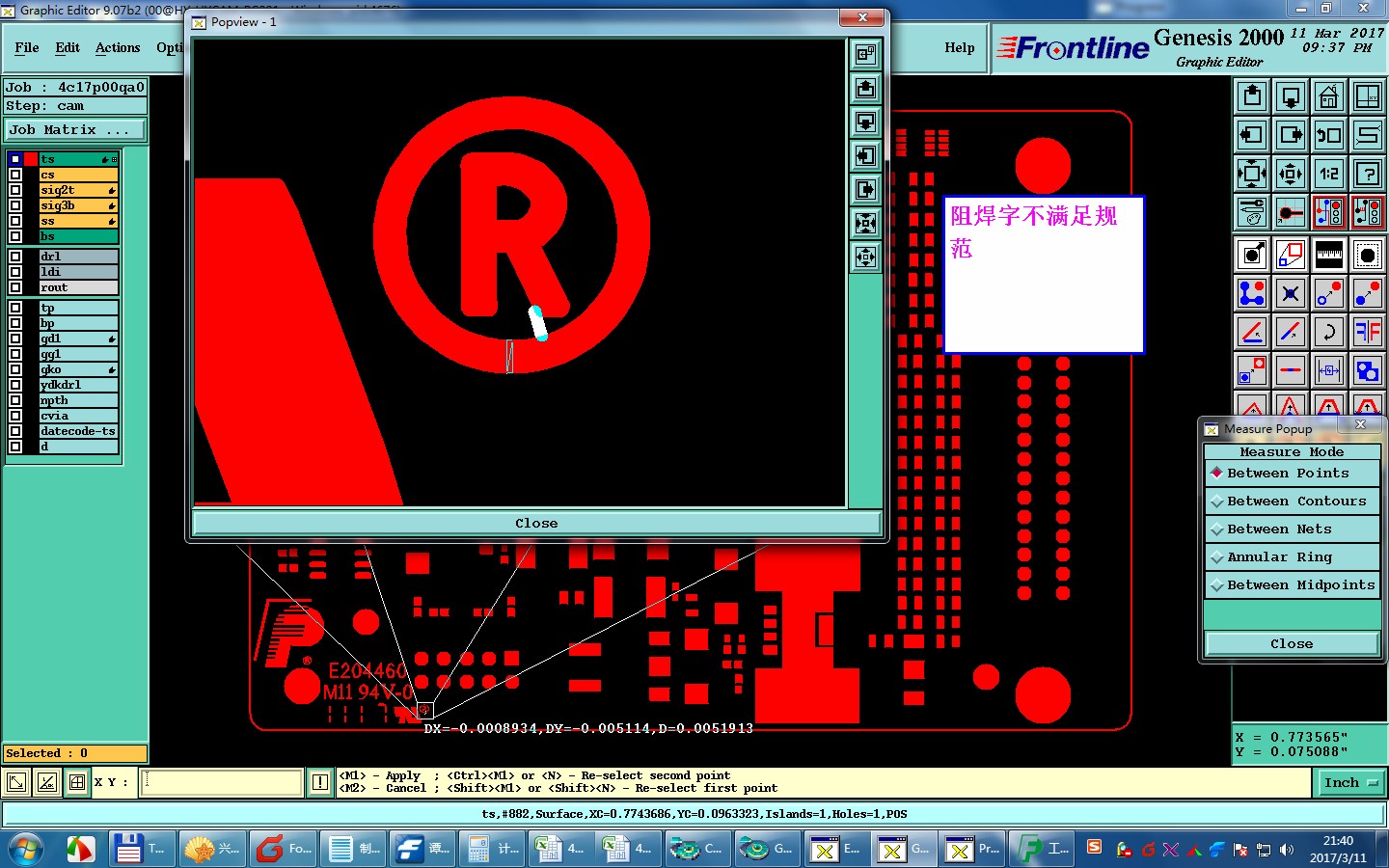Select Between Nets measure mode

click(x=1292, y=529)
